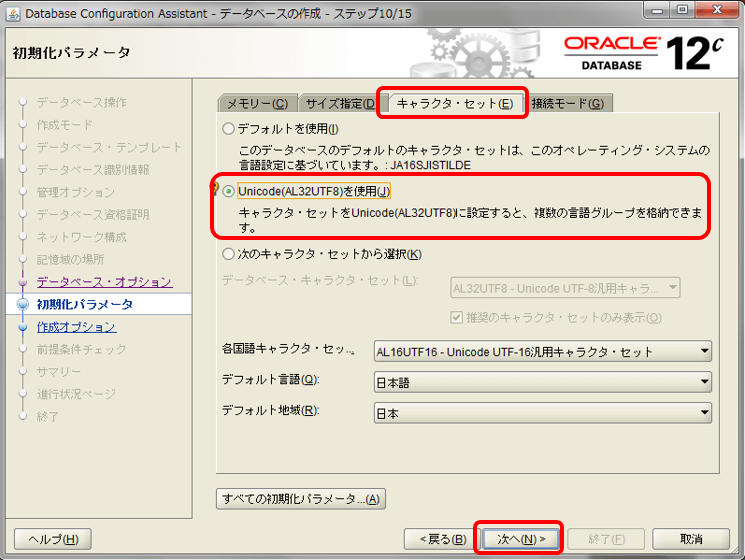Open the データベース・オプション step link
This screenshot has height=560, width=745.
(105, 282)
